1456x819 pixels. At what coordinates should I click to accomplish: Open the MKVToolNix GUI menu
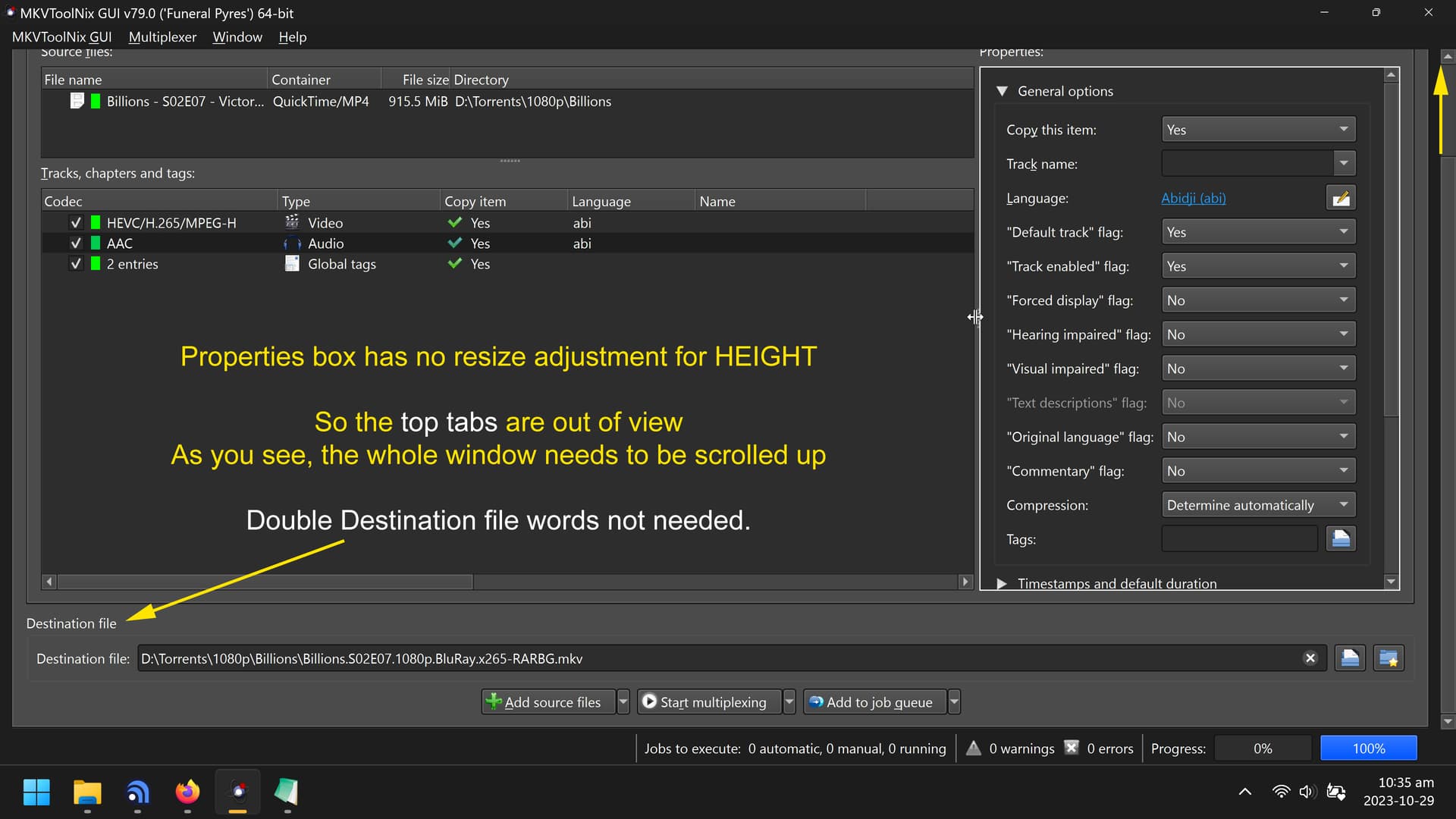coord(61,37)
